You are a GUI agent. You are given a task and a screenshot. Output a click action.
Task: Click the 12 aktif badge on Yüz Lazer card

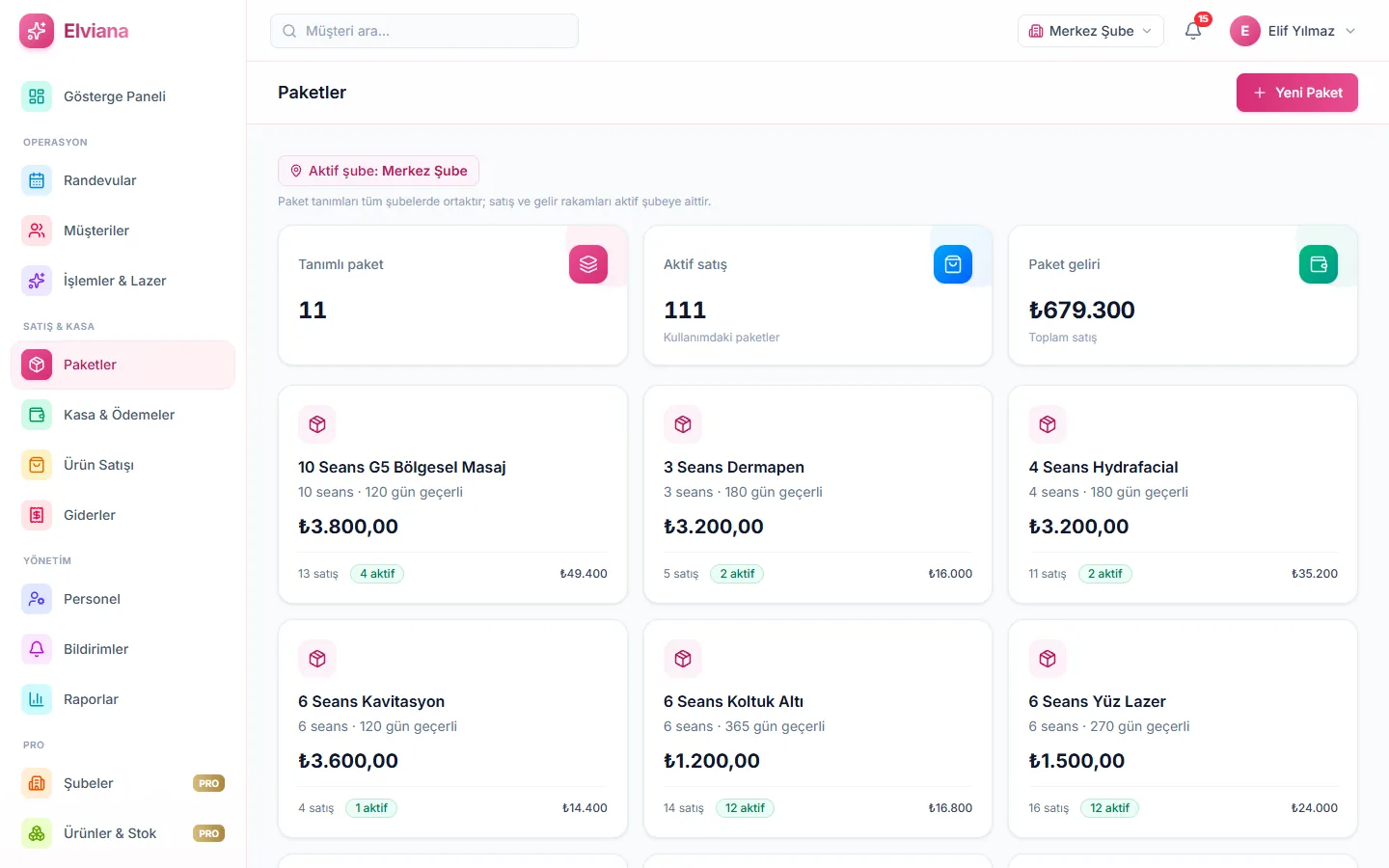tap(1109, 808)
